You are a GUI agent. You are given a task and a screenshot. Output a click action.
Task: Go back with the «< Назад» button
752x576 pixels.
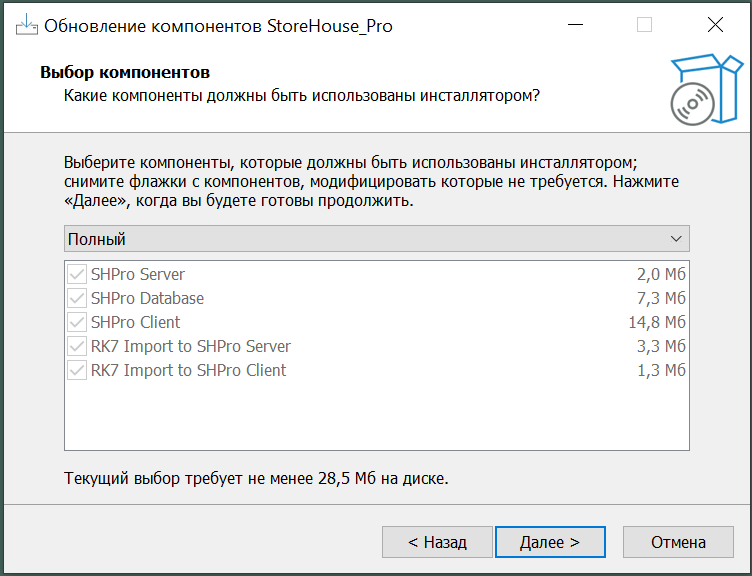(x=437, y=542)
